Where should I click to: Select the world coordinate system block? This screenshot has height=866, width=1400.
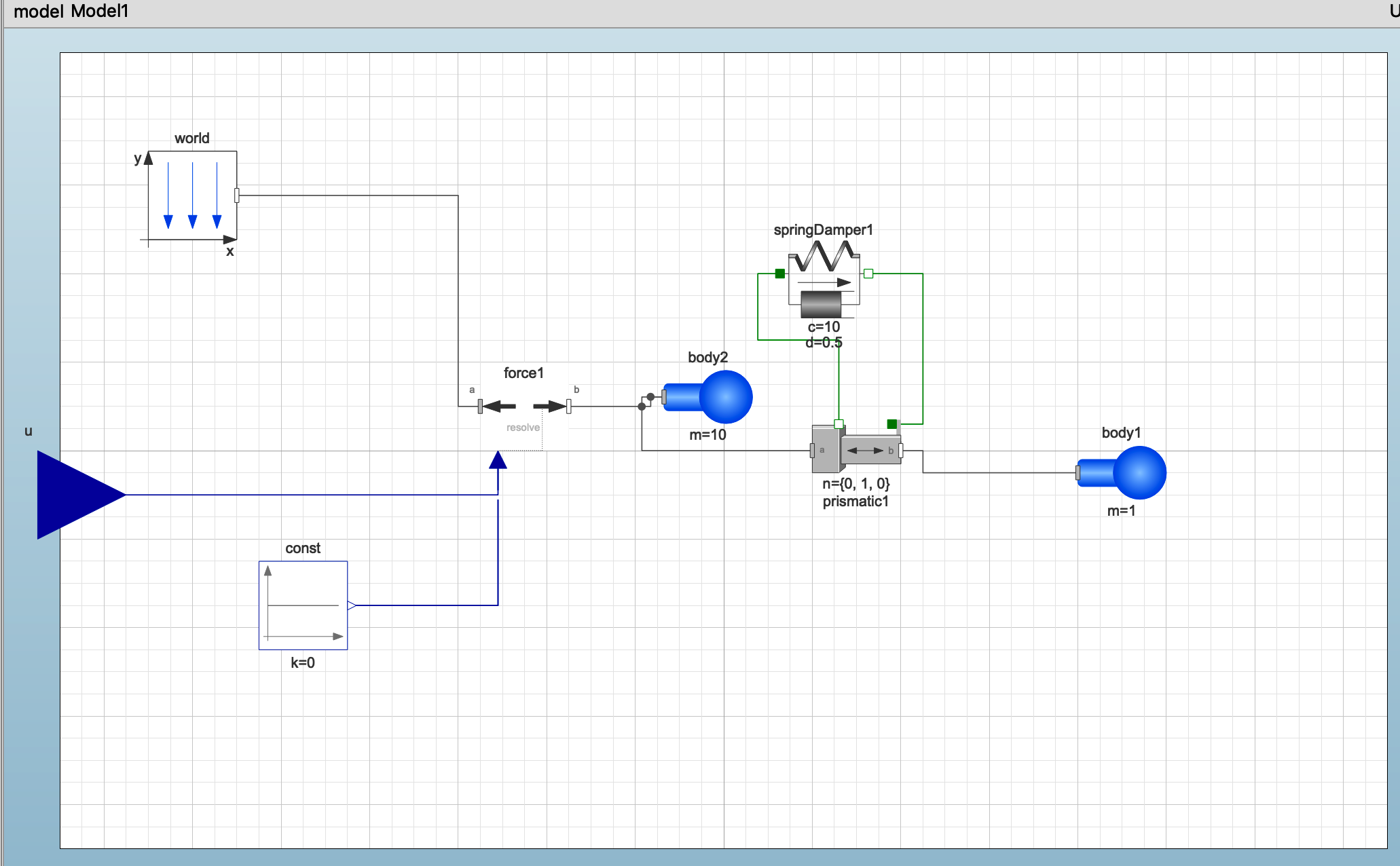tap(192, 195)
